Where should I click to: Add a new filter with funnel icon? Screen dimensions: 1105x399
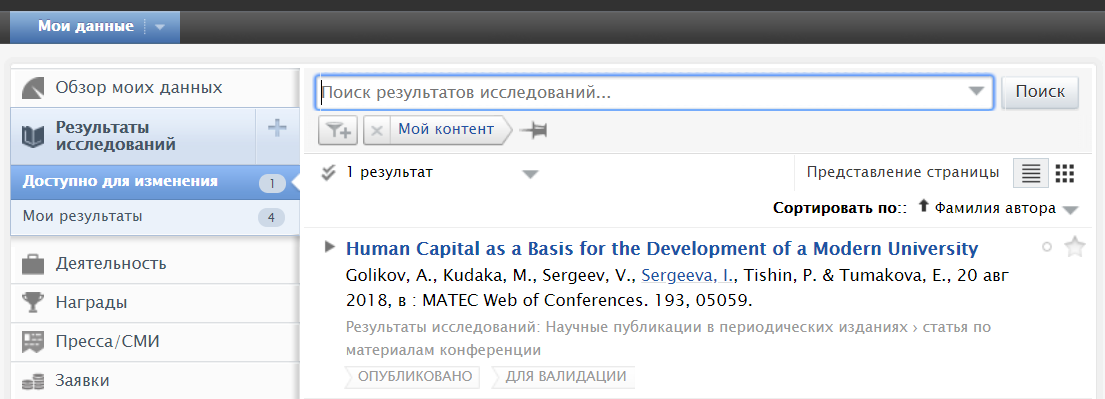[339, 130]
